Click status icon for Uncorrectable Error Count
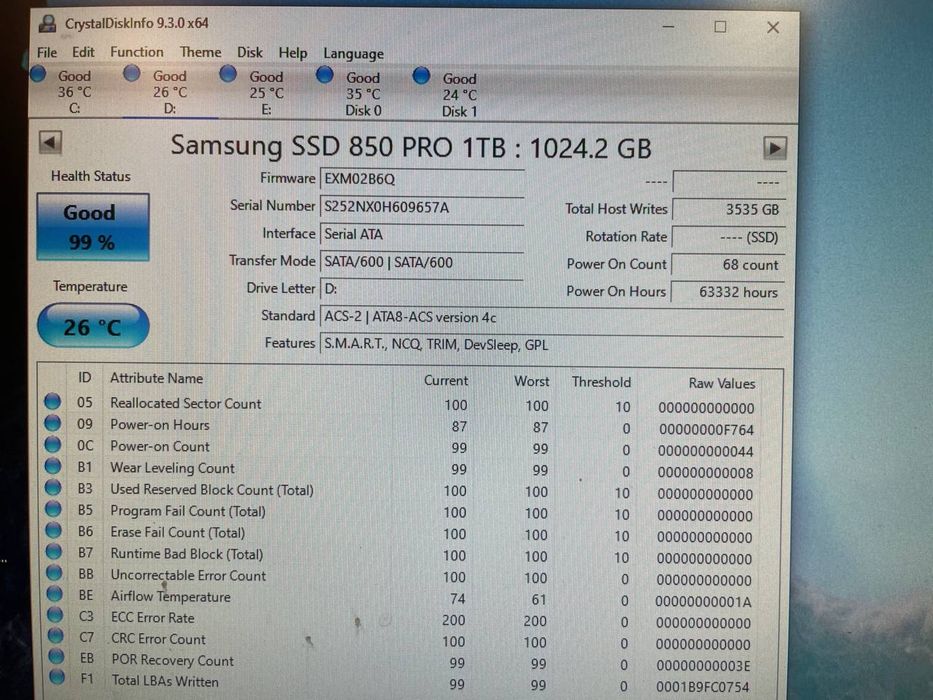The height and width of the screenshot is (700, 933). tap(54, 573)
